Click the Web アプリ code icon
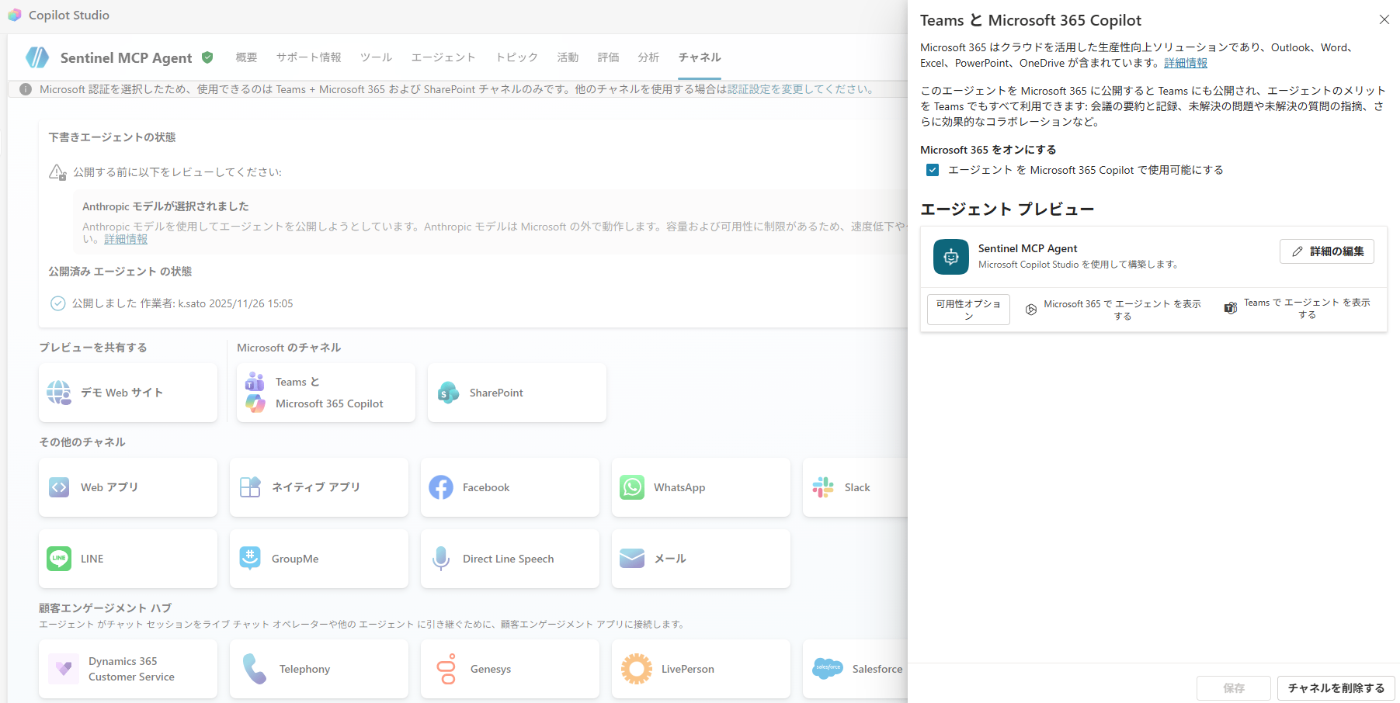1400x703 pixels. [x=59, y=487]
